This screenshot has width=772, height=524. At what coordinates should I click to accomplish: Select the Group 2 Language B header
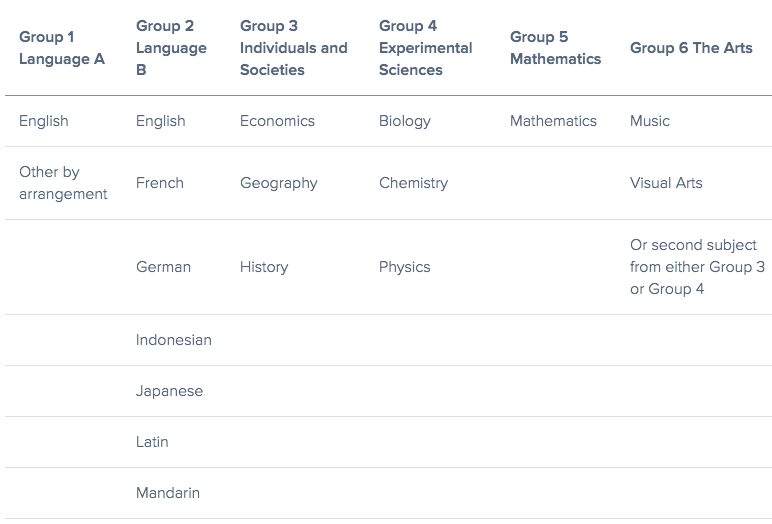[171, 48]
